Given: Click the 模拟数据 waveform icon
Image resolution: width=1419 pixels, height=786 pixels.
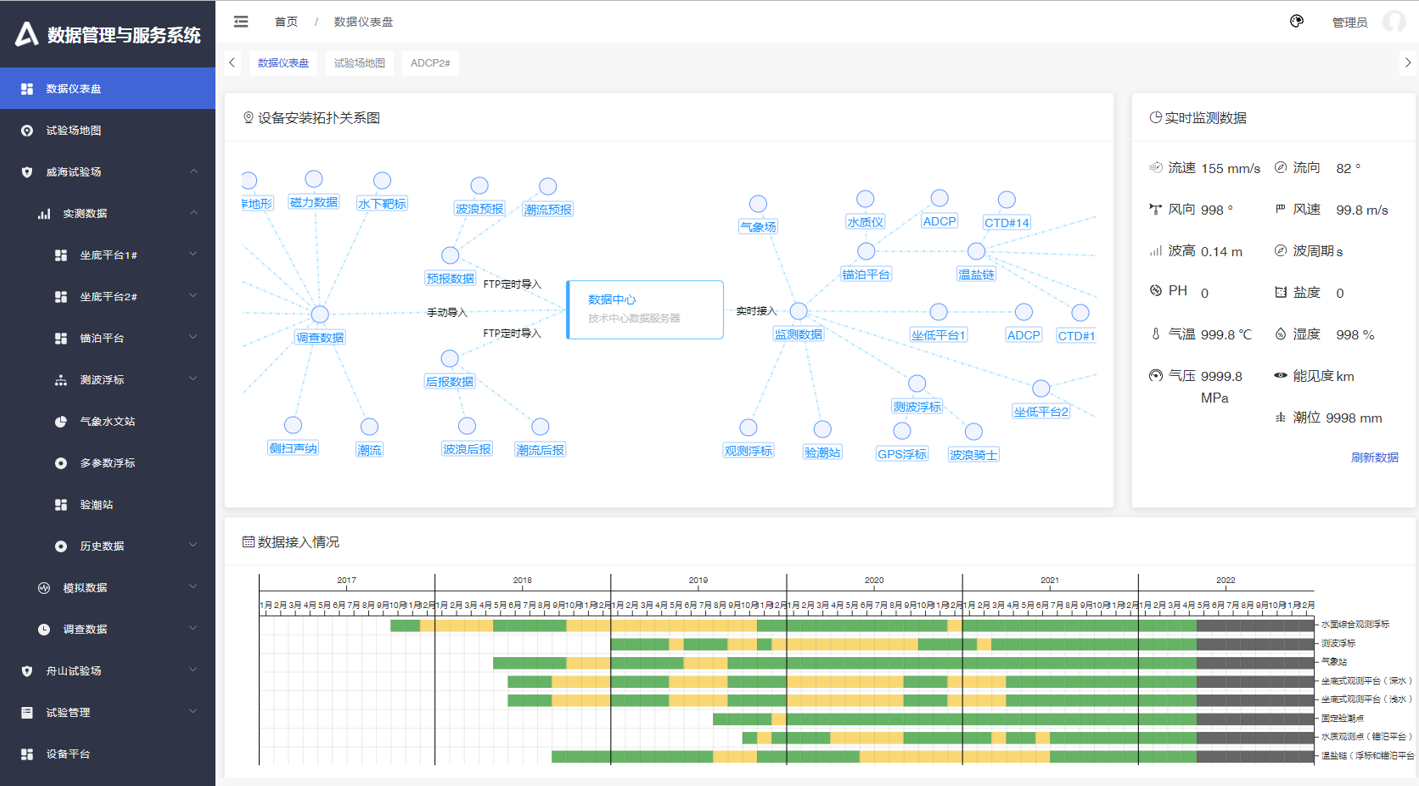Looking at the screenshot, I should 44,588.
